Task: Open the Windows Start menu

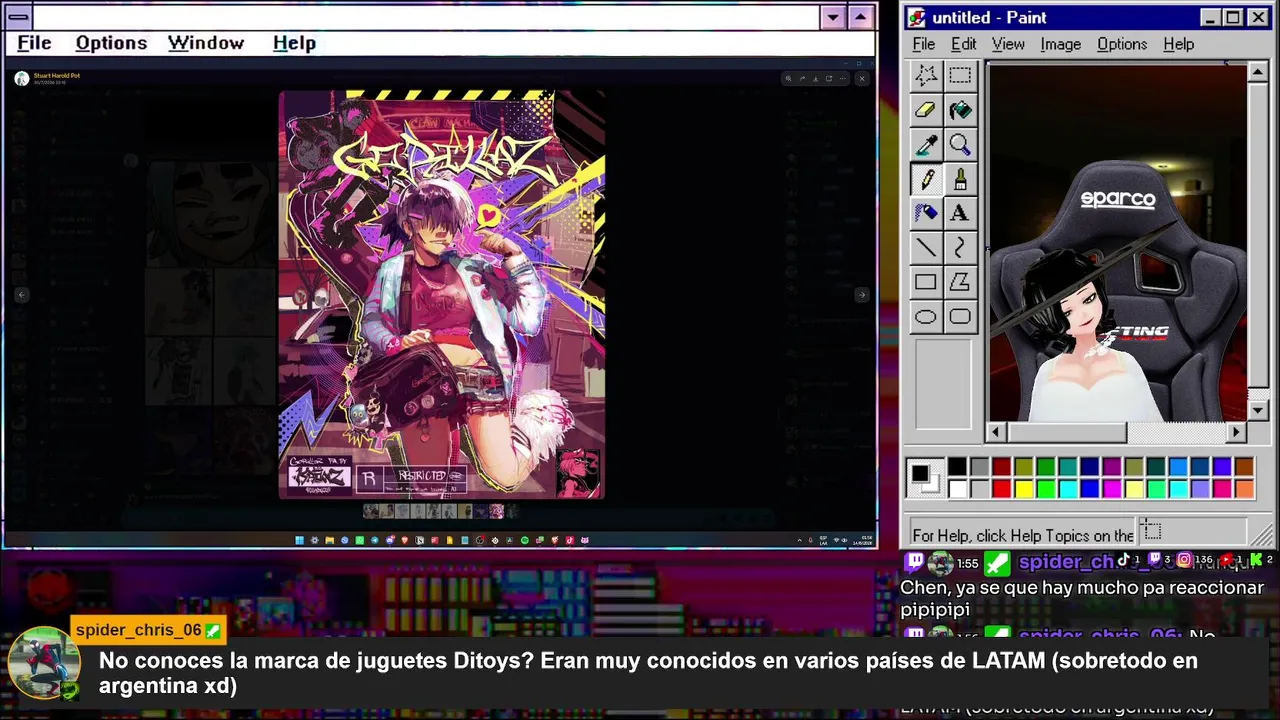Action: pos(299,540)
